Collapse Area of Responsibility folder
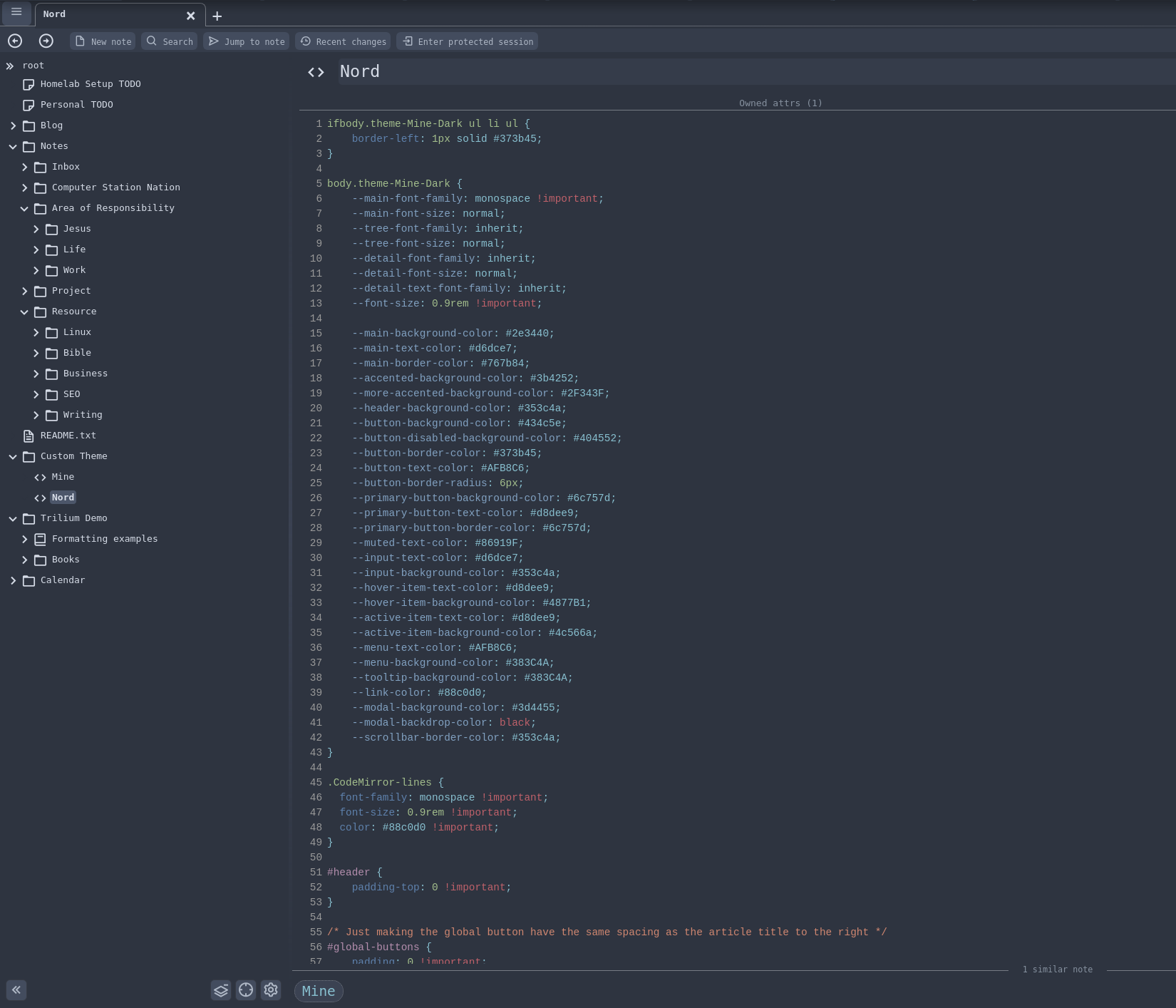This screenshot has height=1008, width=1176. coord(24,208)
